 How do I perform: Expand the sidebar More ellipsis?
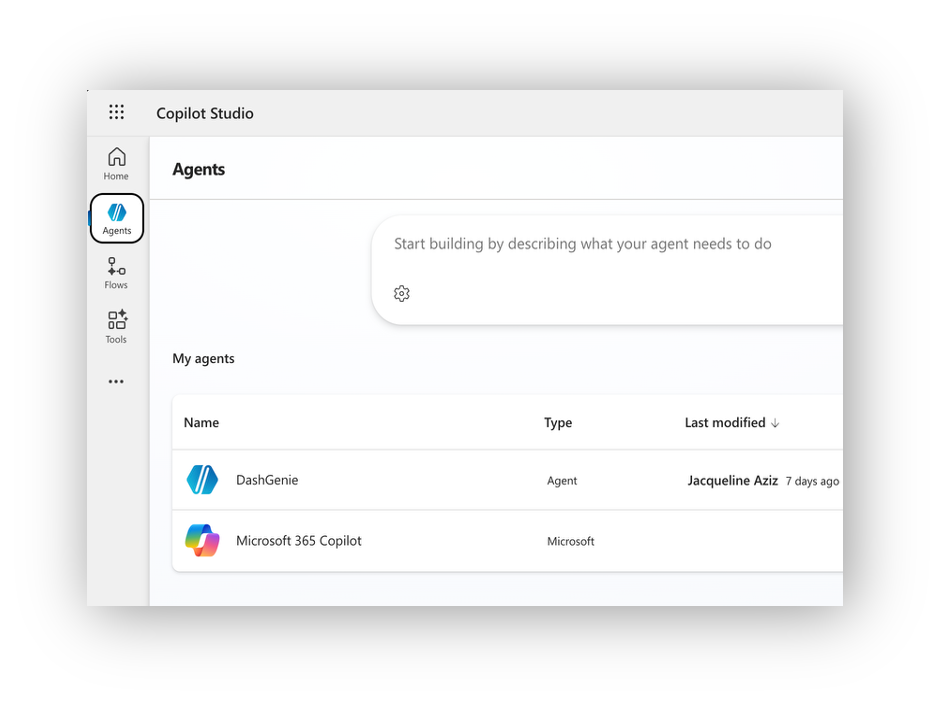[116, 381]
